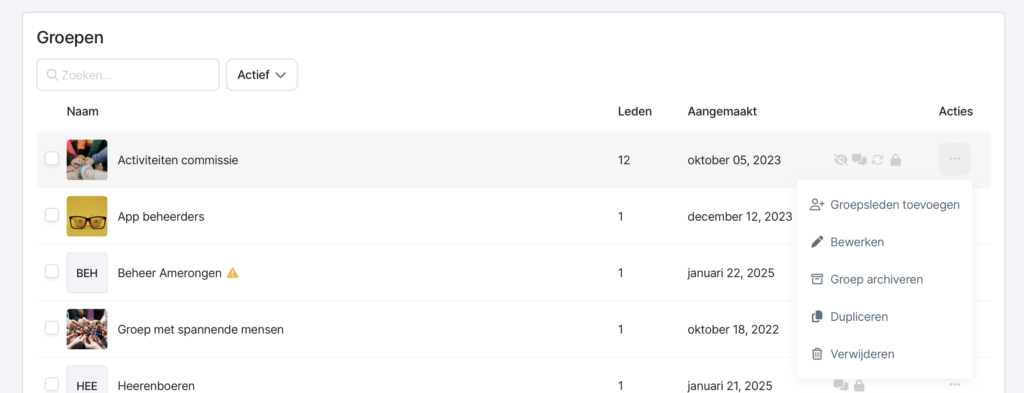Click the pencil icon beside Bewerken

pyautogui.click(x=817, y=242)
